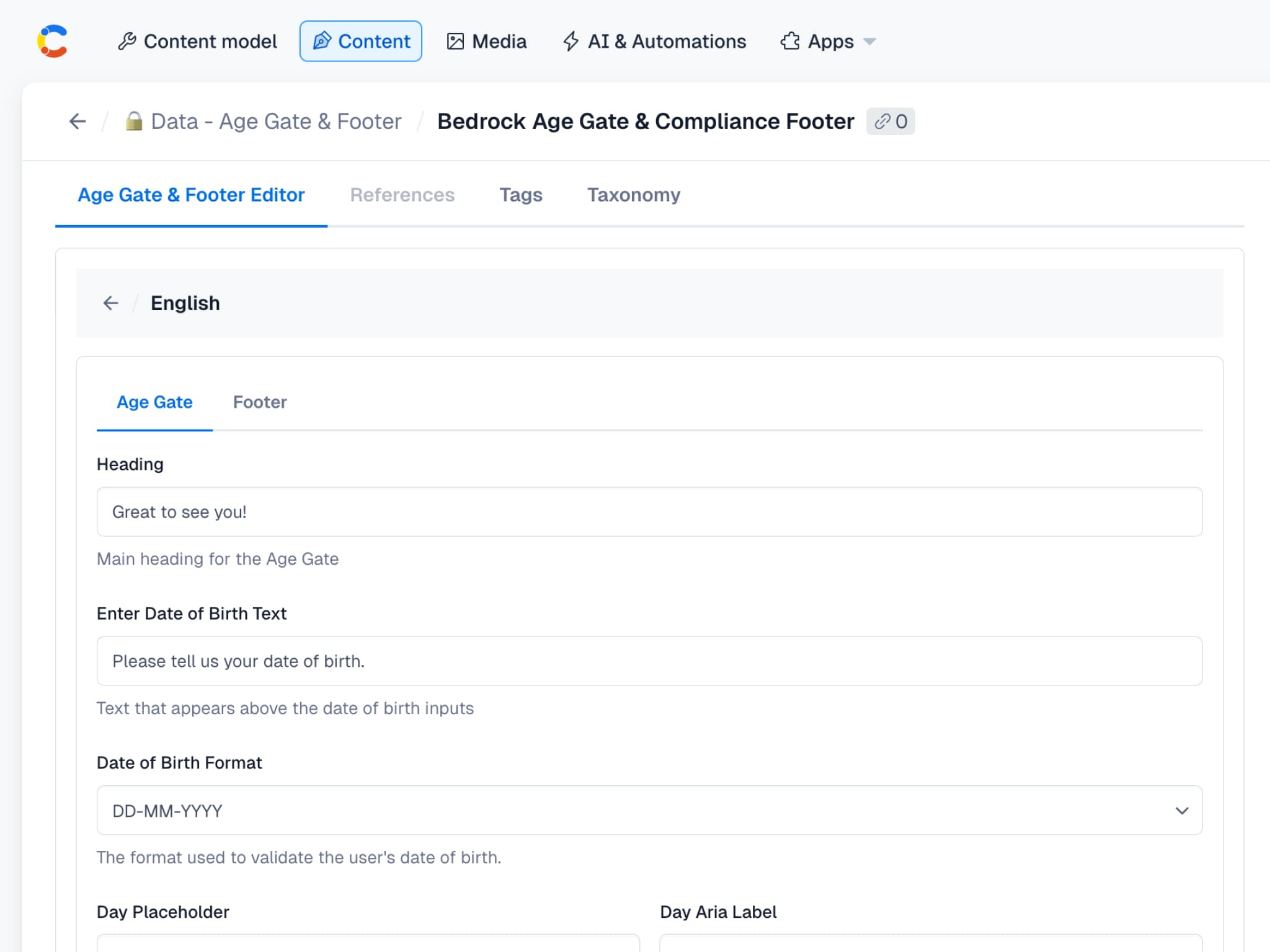Click the links count badge showing 0

[890, 121]
